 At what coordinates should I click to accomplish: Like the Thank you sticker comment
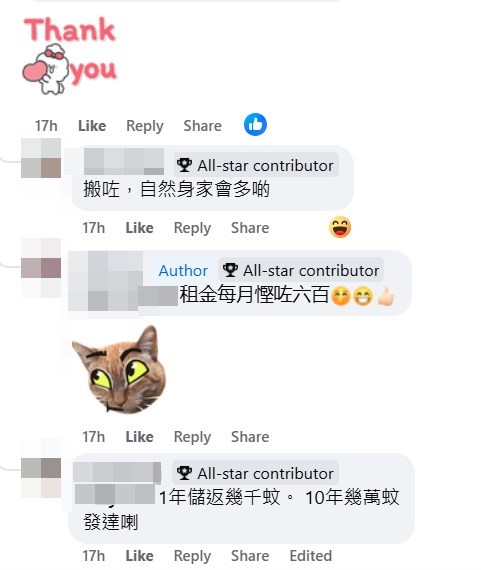click(92, 126)
